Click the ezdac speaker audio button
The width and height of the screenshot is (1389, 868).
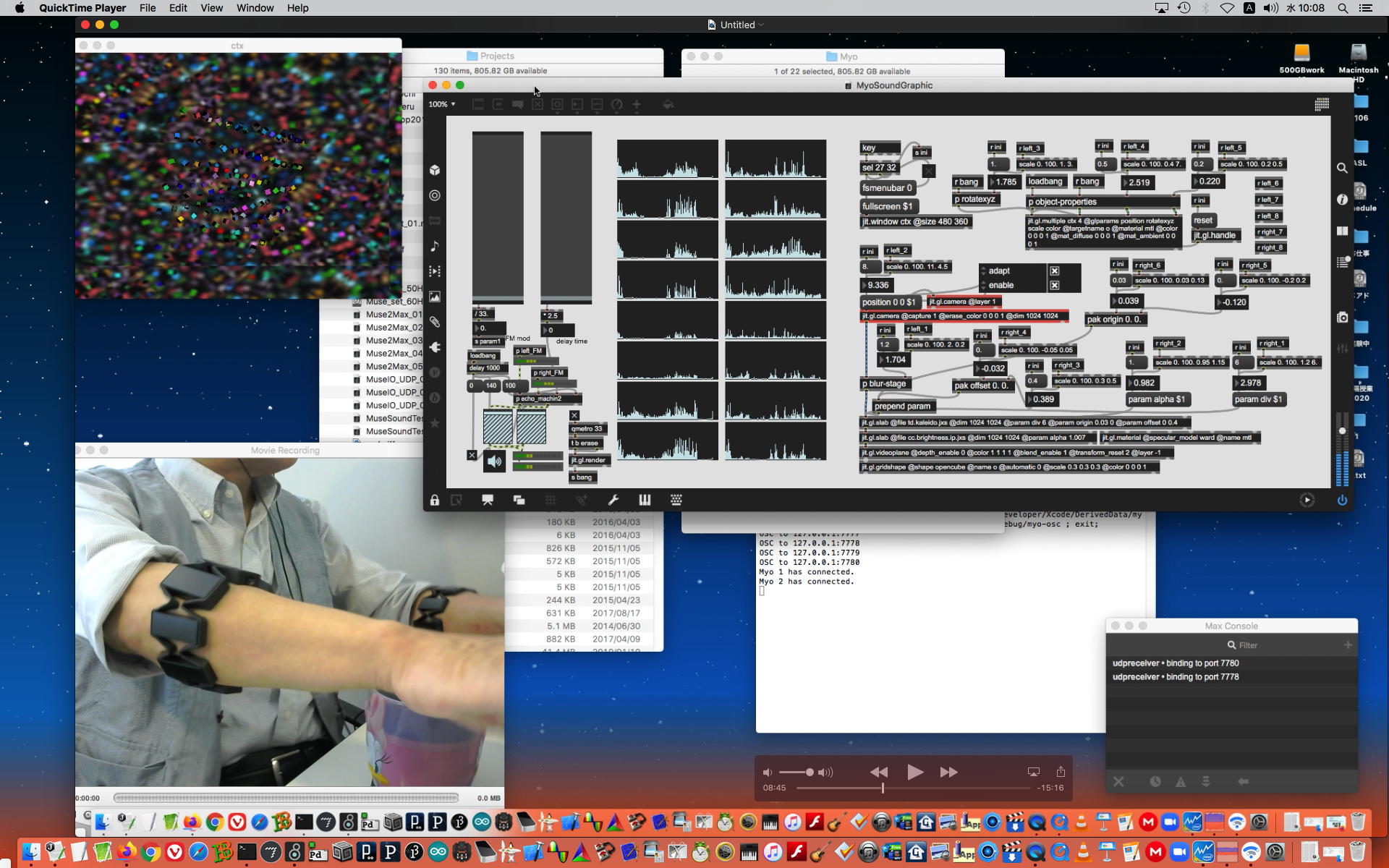pyautogui.click(x=495, y=461)
